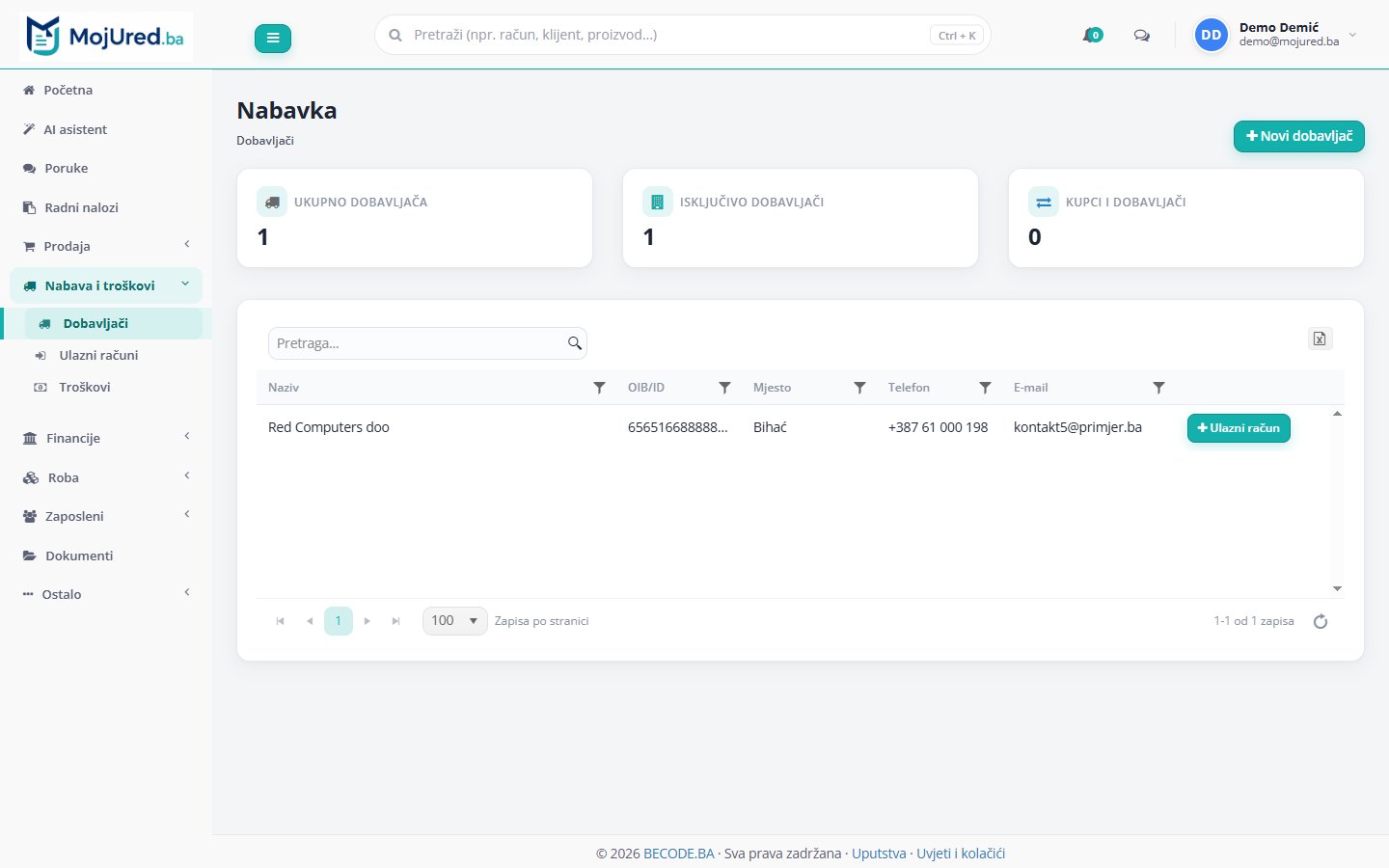Open the Uvjeti i kolačići link

click(x=961, y=854)
